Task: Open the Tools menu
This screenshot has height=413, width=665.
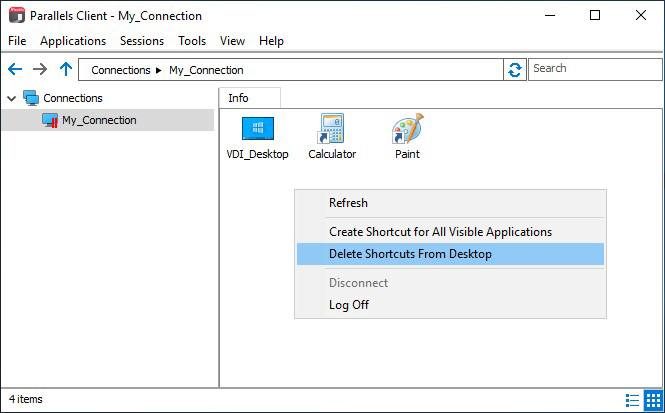Action: coord(192,41)
